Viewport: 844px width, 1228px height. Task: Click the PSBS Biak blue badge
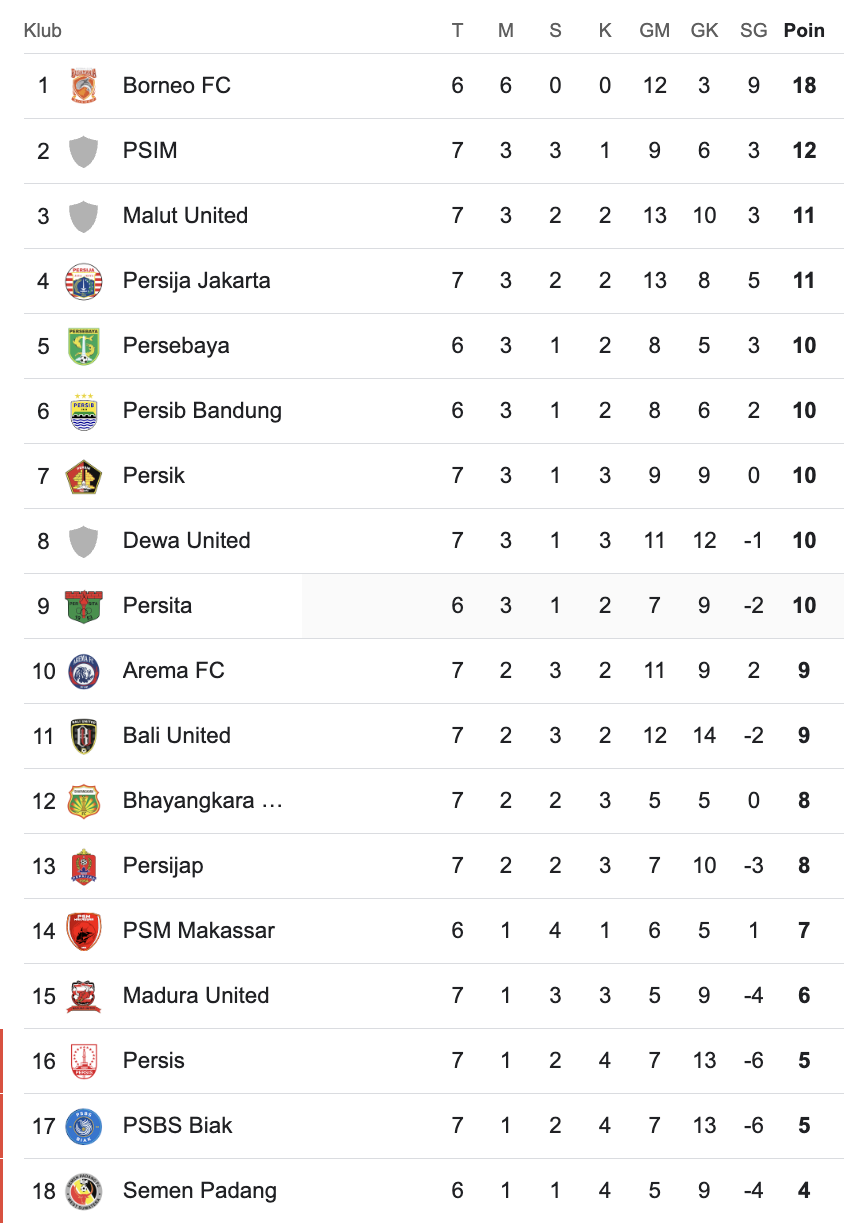point(84,1126)
